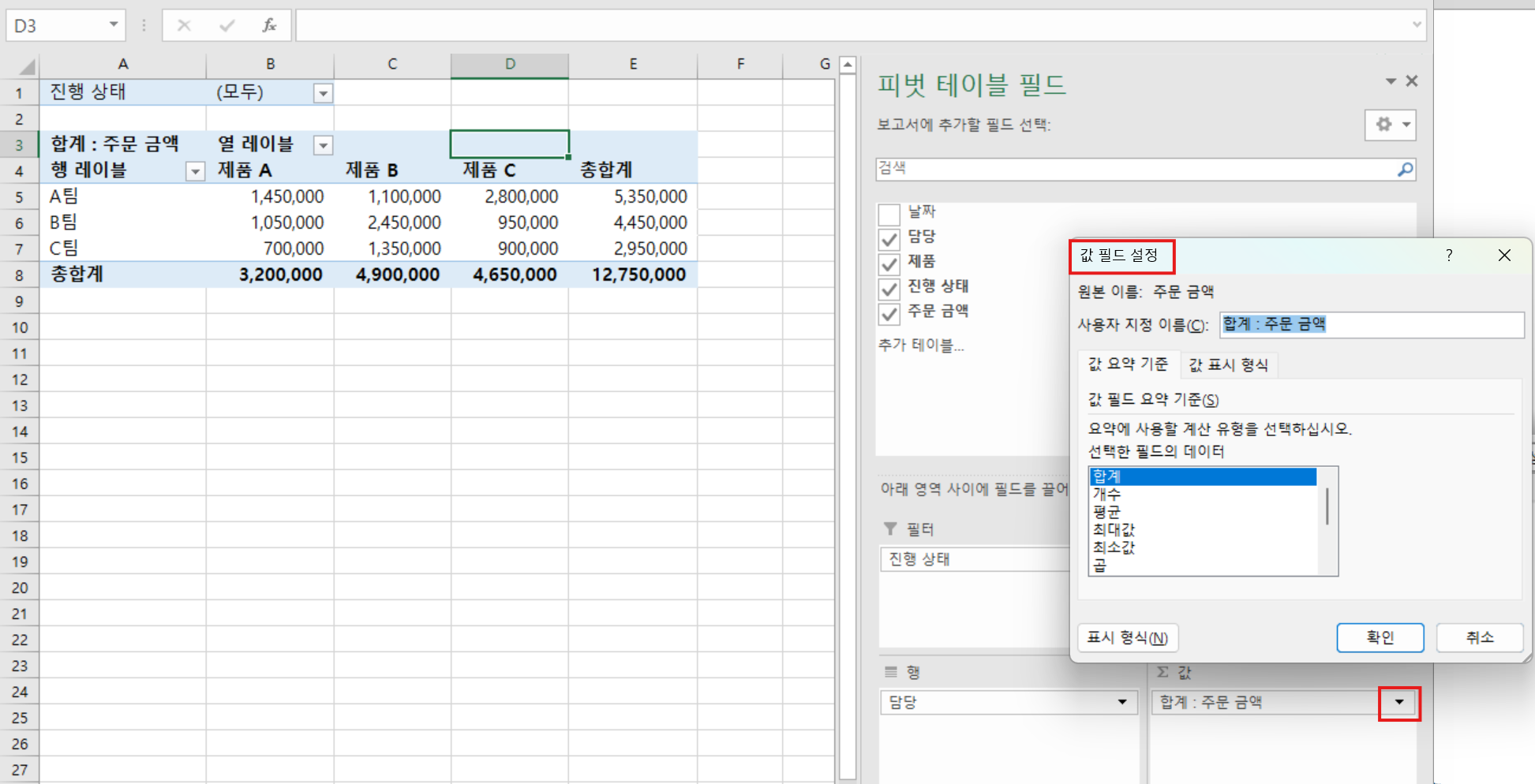Open the 열 레이블 filter dropdown
The width and height of the screenshot is (1535, 784).
pyautogui.click(x=323, y=145)
